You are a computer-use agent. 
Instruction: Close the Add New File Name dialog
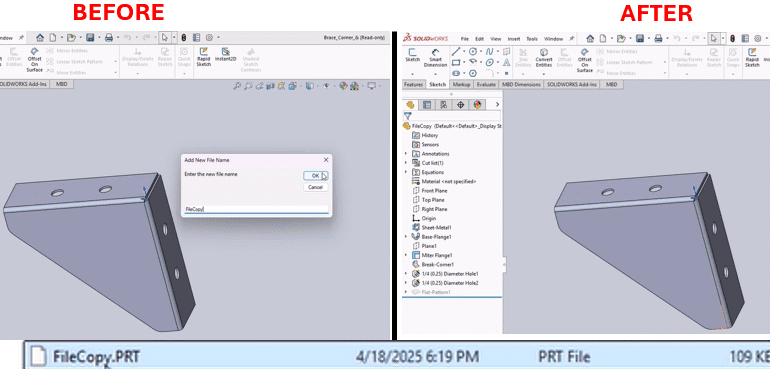coord(326,160)
